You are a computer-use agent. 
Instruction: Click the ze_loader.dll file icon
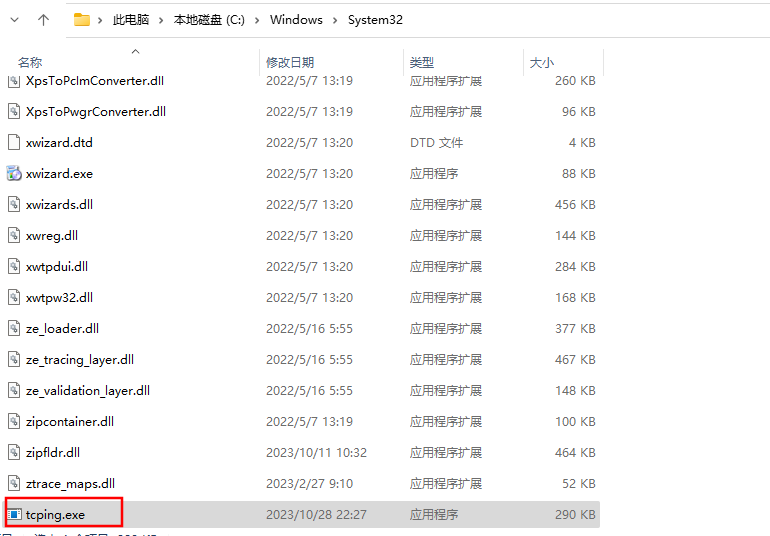pyautogui.click(x=14, y=329)
